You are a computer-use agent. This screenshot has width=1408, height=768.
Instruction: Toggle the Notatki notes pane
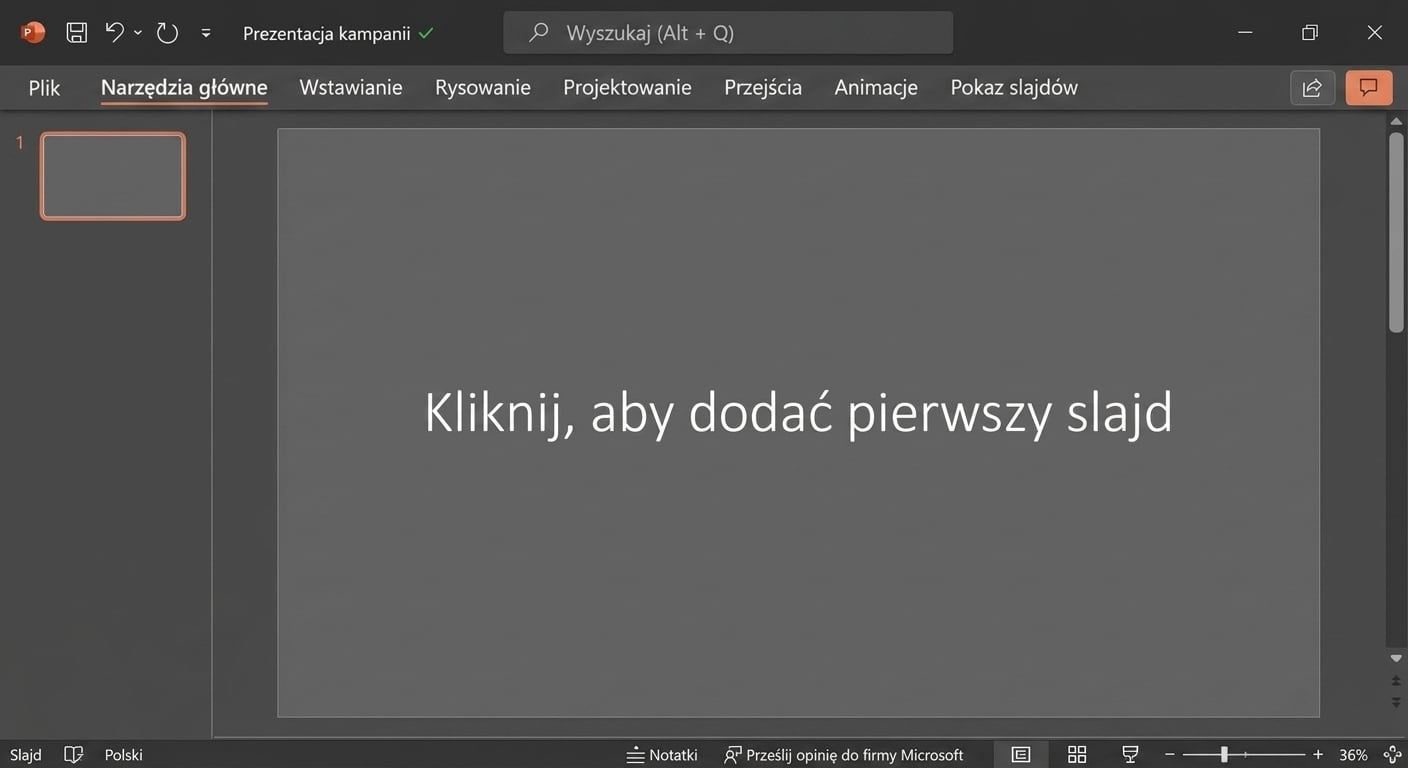tap(662, 755)
